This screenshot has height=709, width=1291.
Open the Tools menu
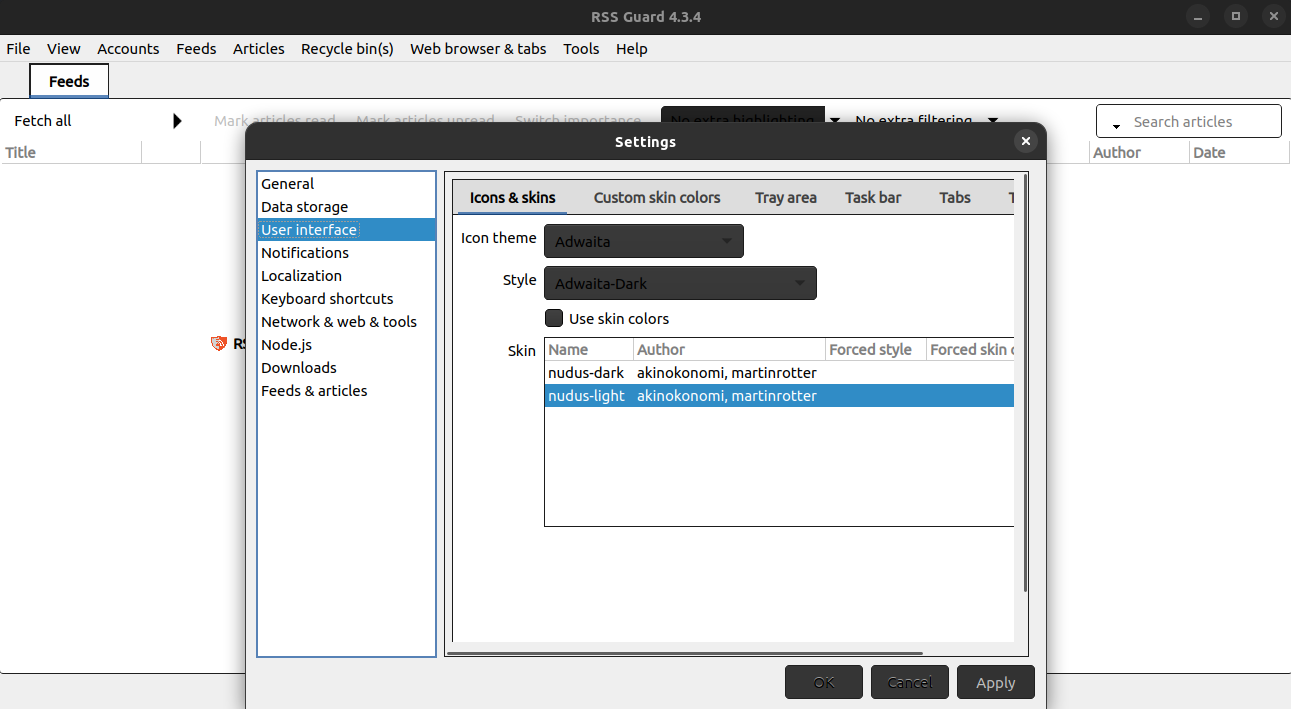[581, 48]
